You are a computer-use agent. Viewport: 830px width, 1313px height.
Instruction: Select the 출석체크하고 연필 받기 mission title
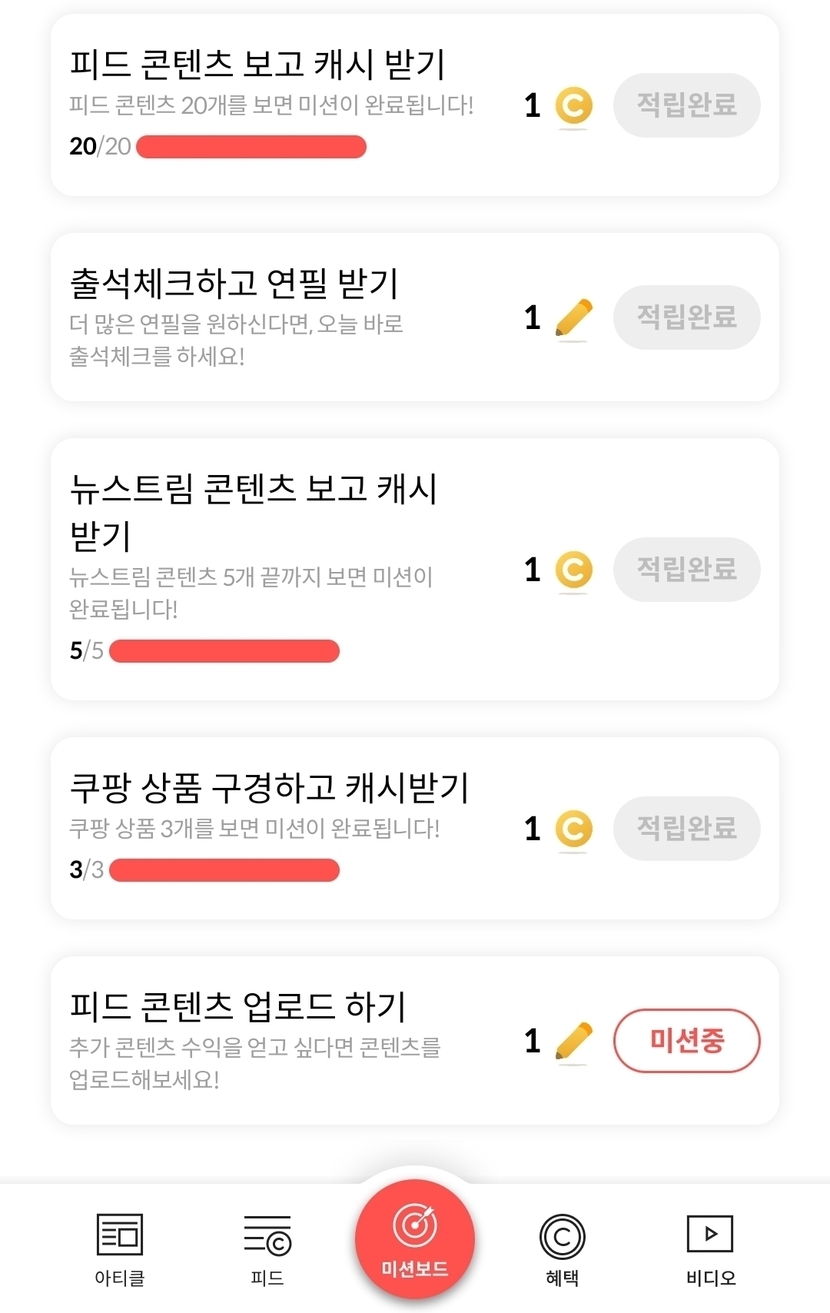coord(234,284)
